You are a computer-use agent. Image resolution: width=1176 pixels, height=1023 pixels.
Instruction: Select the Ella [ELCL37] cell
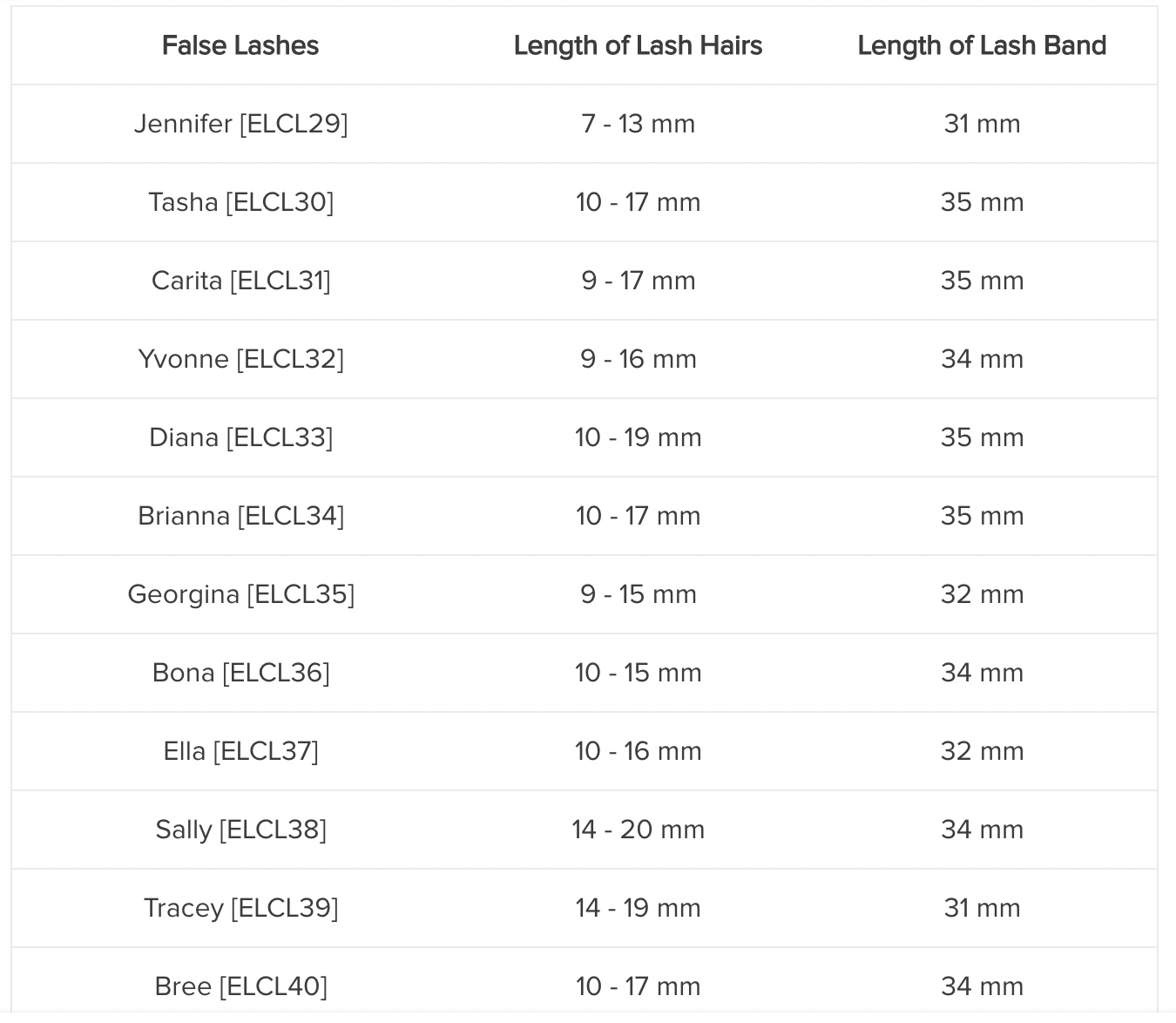point(240,751)
